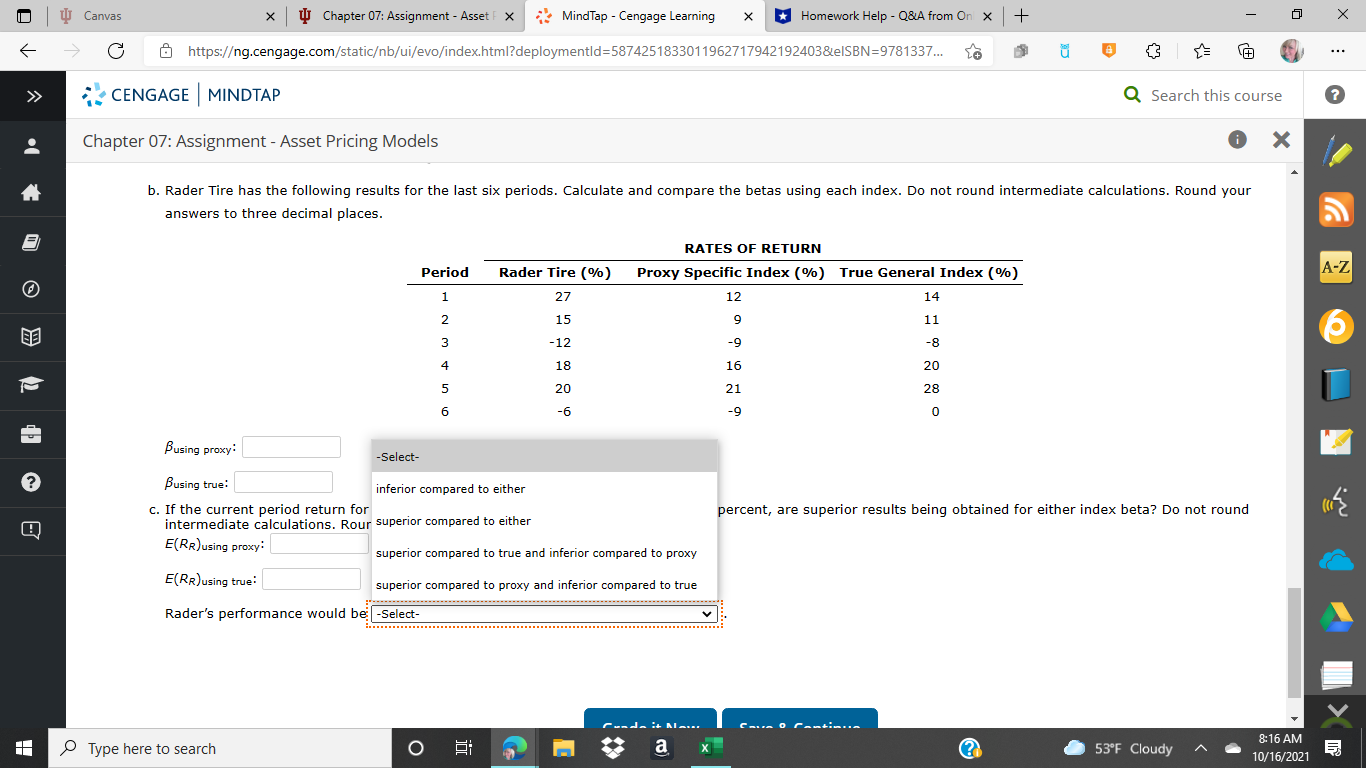Screen dimensions: 1366x768
Task: Click the Cengage MindTap logo
Action: point(181,95)
